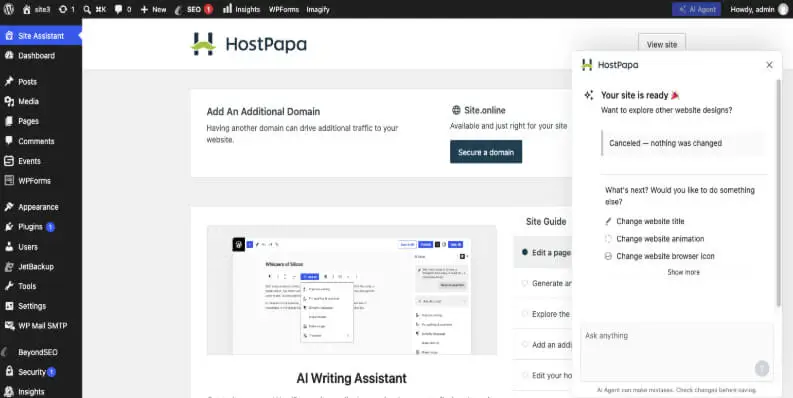Open Imagify in the admin bar

pos(318,9)
